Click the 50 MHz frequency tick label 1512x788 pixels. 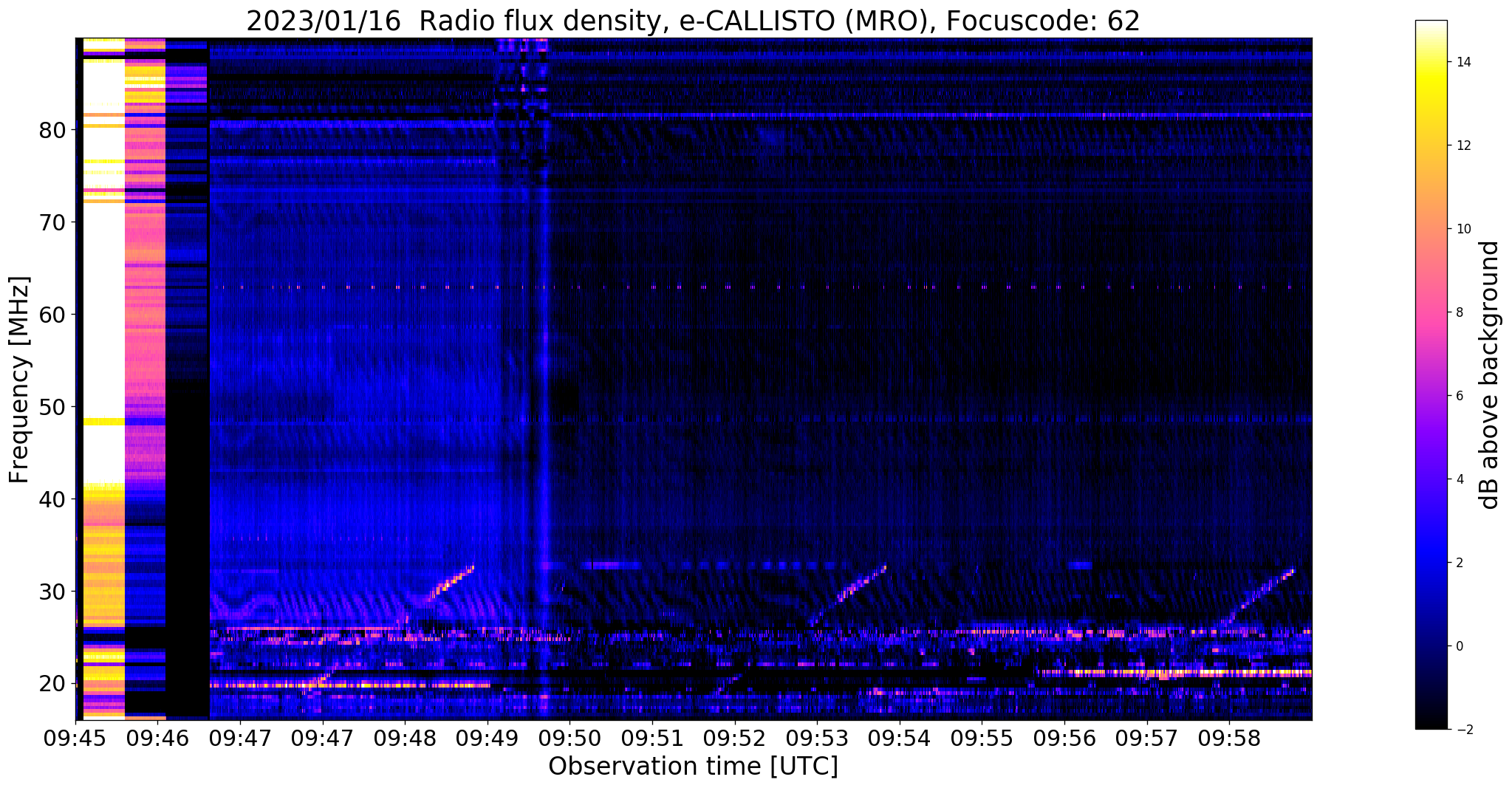(53, 407)
